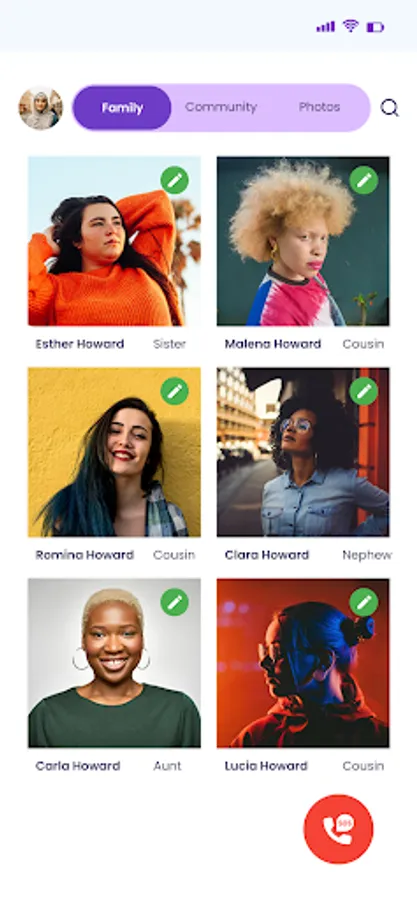The height and width of the screenshot is (900, 417).
Task: Click the pencil icon on Romina Howard's photo
Action: (x=174, y=391)
